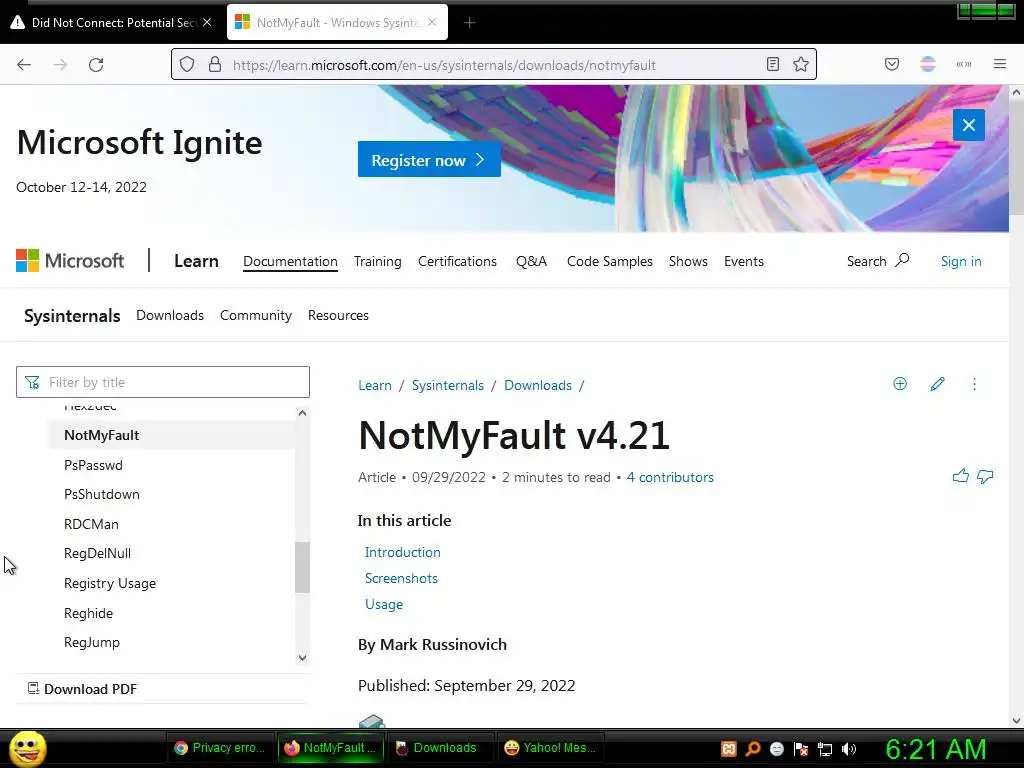Open the Firefox hamburger menu
This screenshot has height=768, width=1024.
(1000, 64)
